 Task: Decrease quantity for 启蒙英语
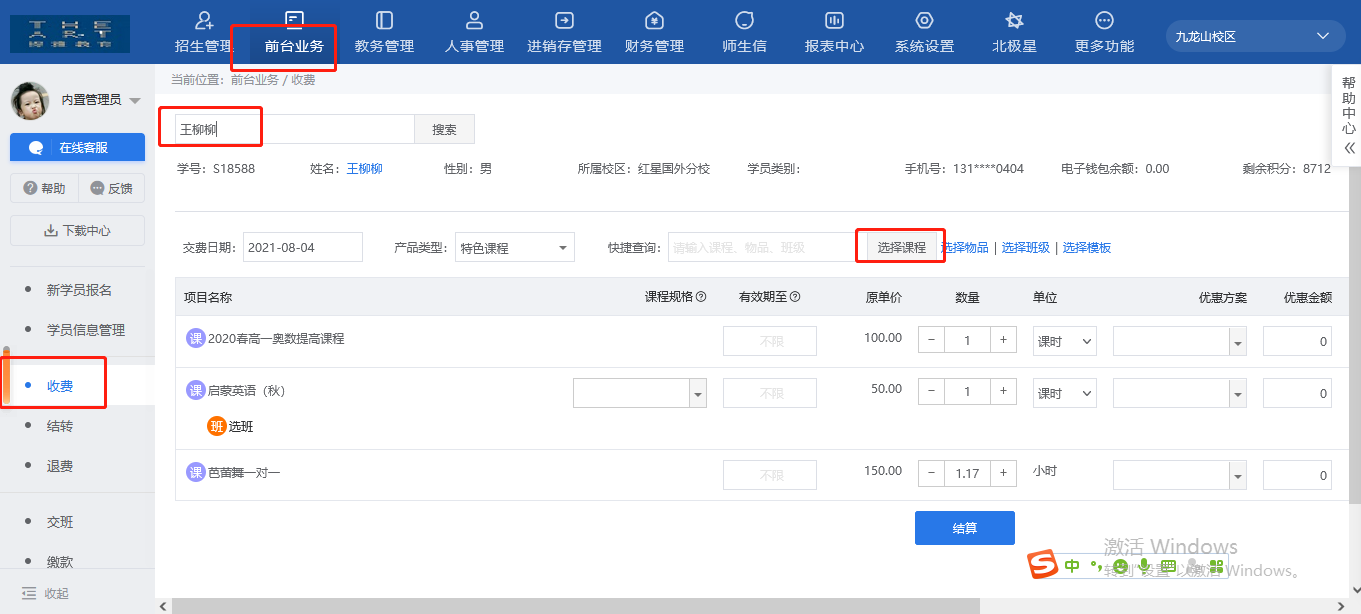click(x=931, y=392)
